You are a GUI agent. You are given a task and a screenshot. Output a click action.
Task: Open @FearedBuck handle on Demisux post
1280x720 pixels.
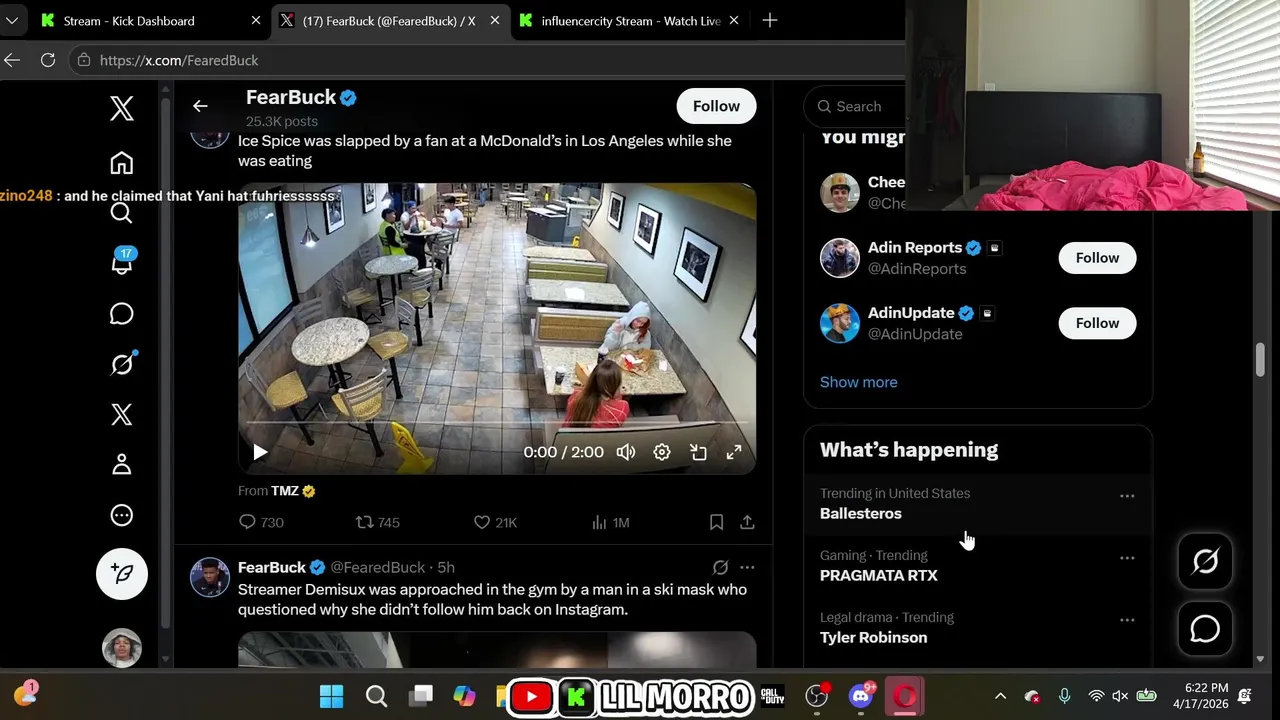[x=378, y=567]
